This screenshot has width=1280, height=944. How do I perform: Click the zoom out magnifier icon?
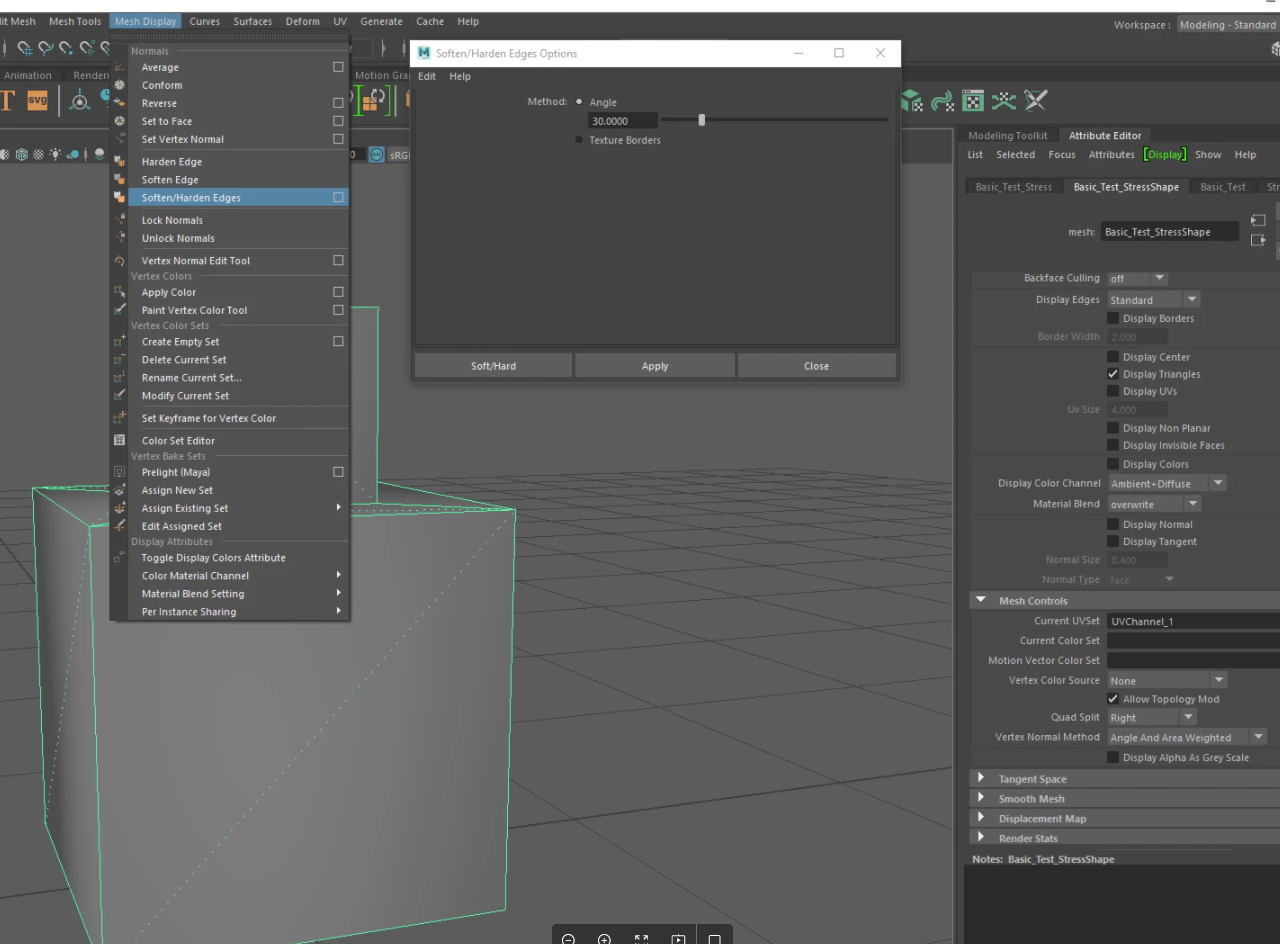click(x=568, y=939)
